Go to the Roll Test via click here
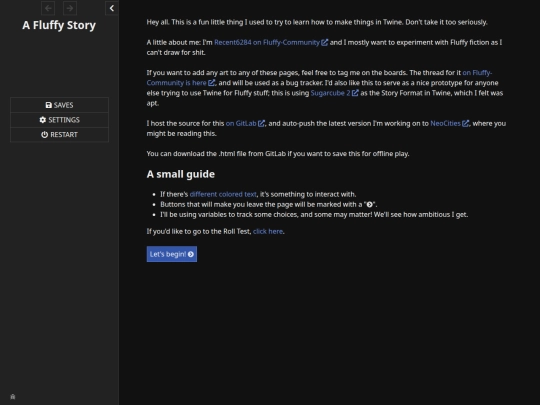The image size is (540, 405). tap(268, 231)
